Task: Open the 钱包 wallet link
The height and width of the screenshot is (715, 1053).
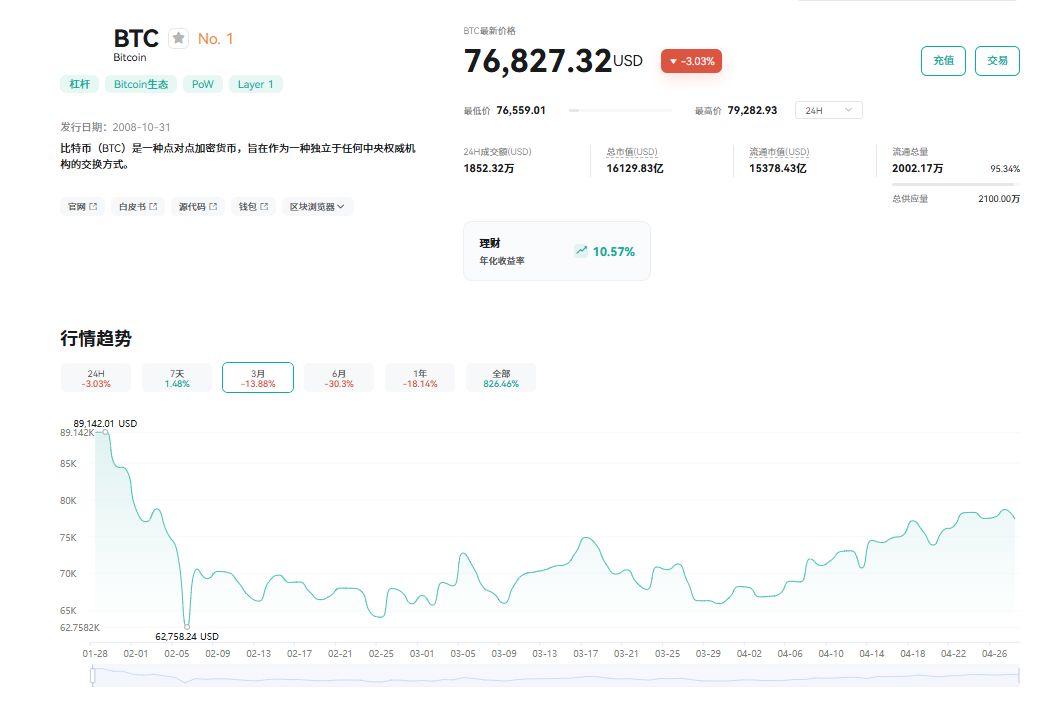Action: tap(253, 207)
